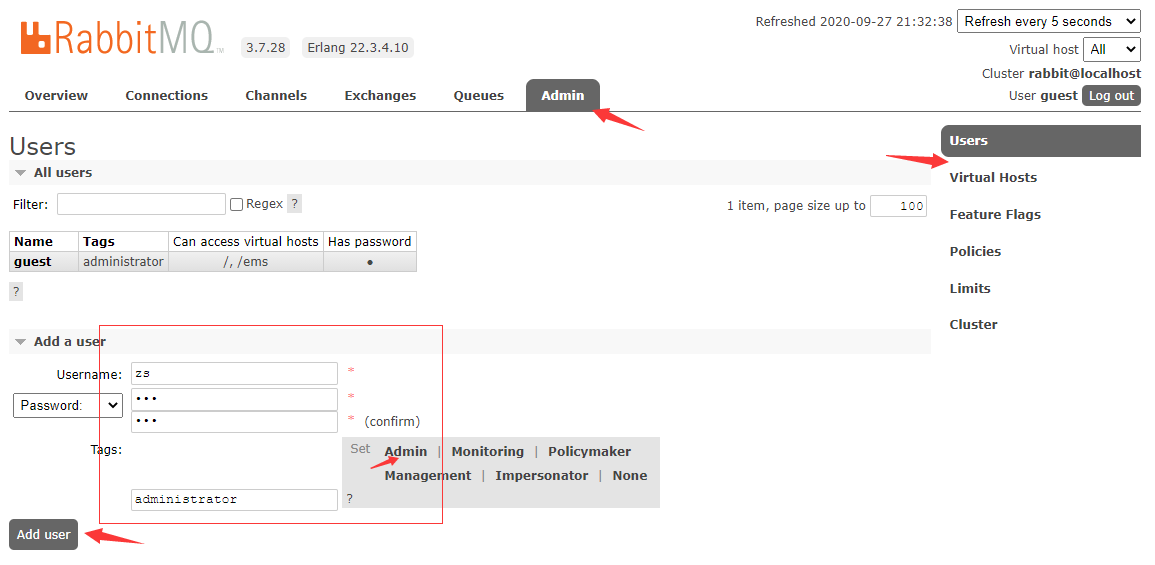
Task: Open the guest user entry
Action: [x=33, y=262]
